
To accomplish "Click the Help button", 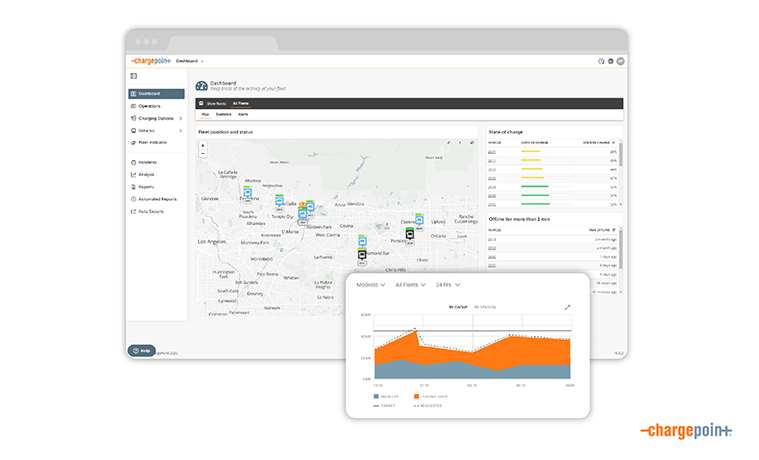I will 141,351.
